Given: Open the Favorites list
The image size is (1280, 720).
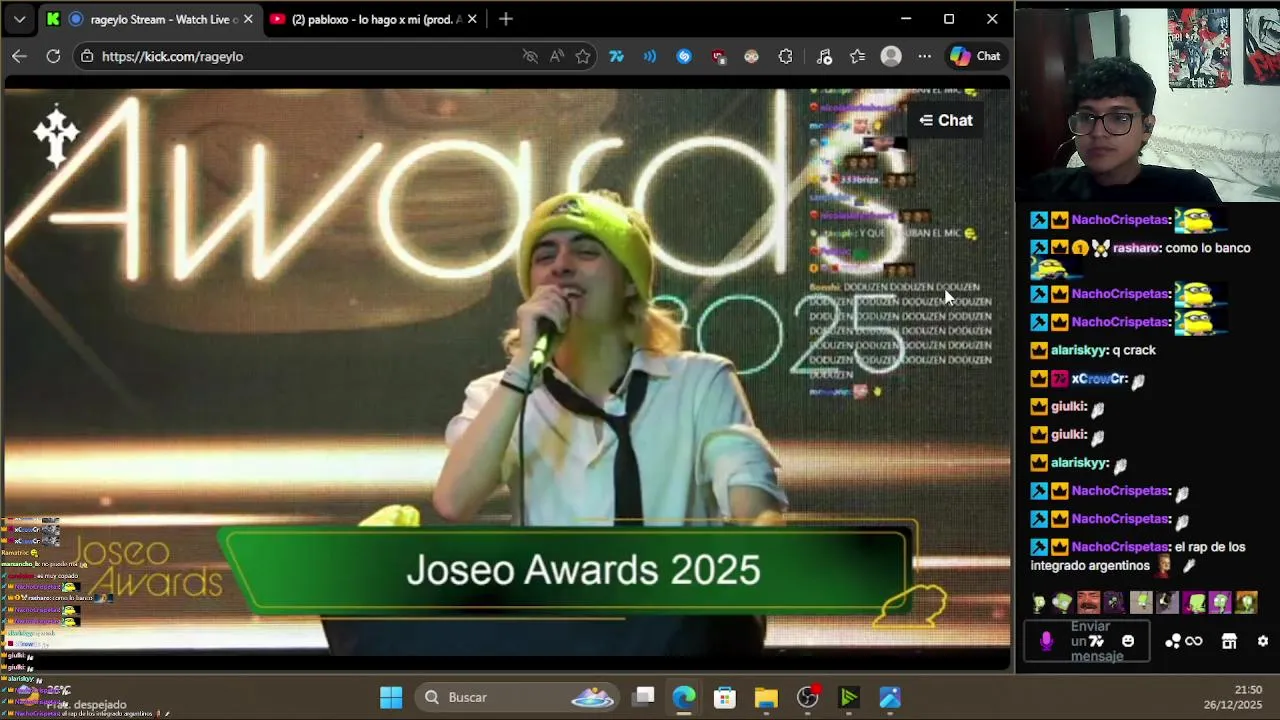Looking at the screenshot, I should coord(857,56).
